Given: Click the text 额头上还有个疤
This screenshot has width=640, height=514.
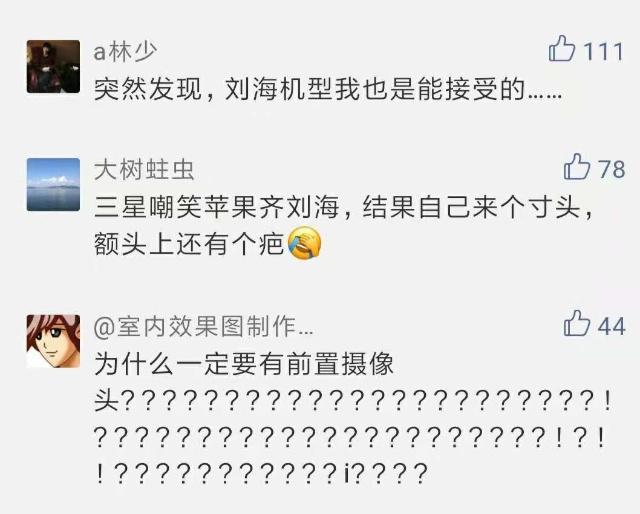Looking at the screenshot, I should click(189, 245).
